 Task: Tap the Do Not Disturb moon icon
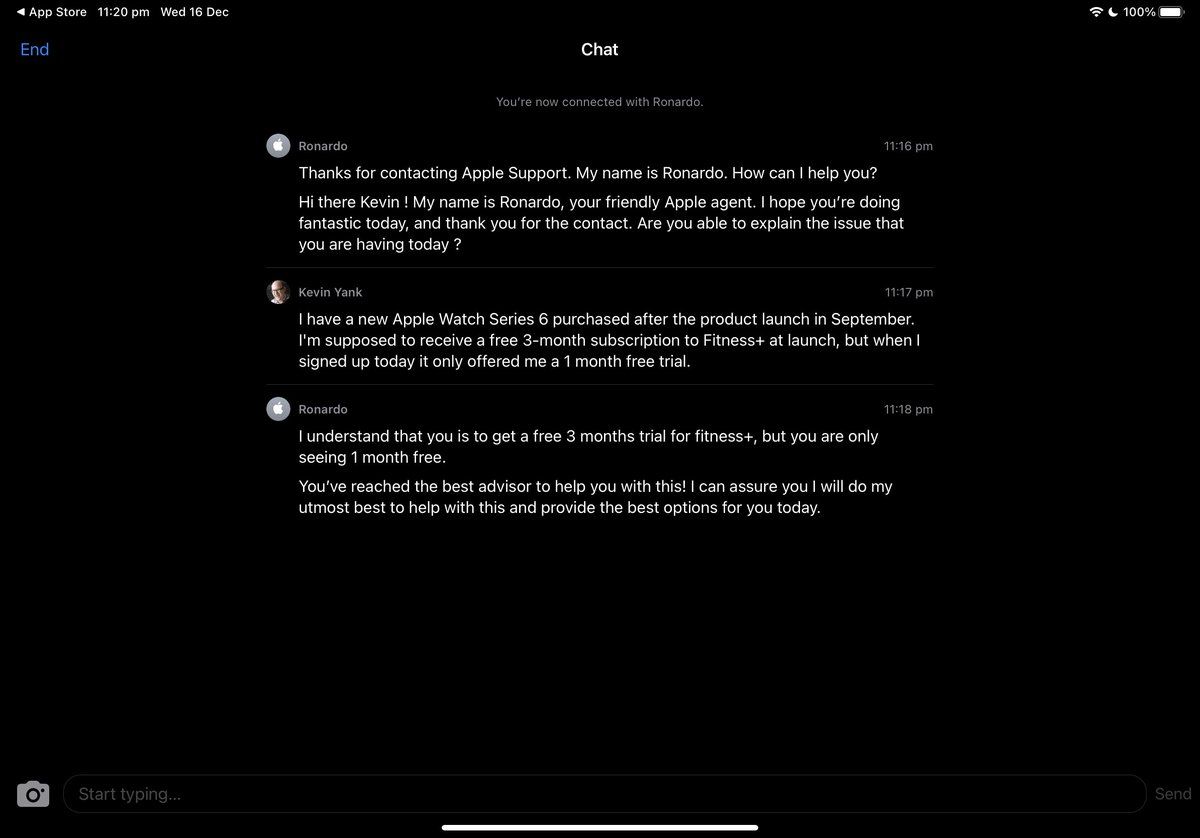point(1112,12)
